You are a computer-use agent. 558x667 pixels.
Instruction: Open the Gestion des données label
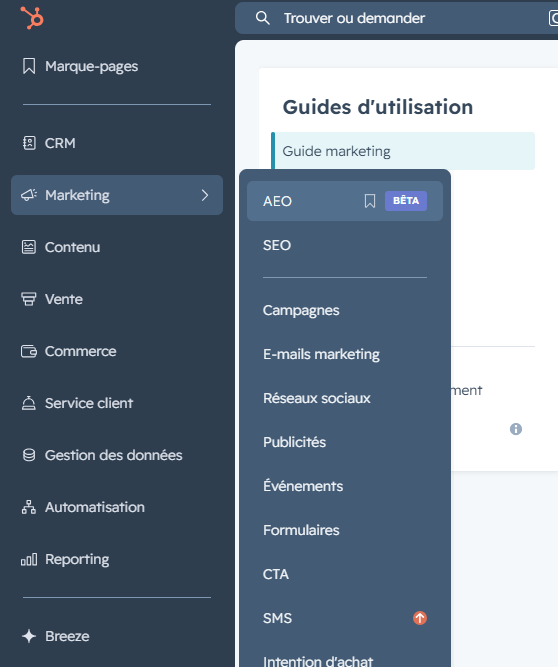pyautogui.click(x=114, y=455)
